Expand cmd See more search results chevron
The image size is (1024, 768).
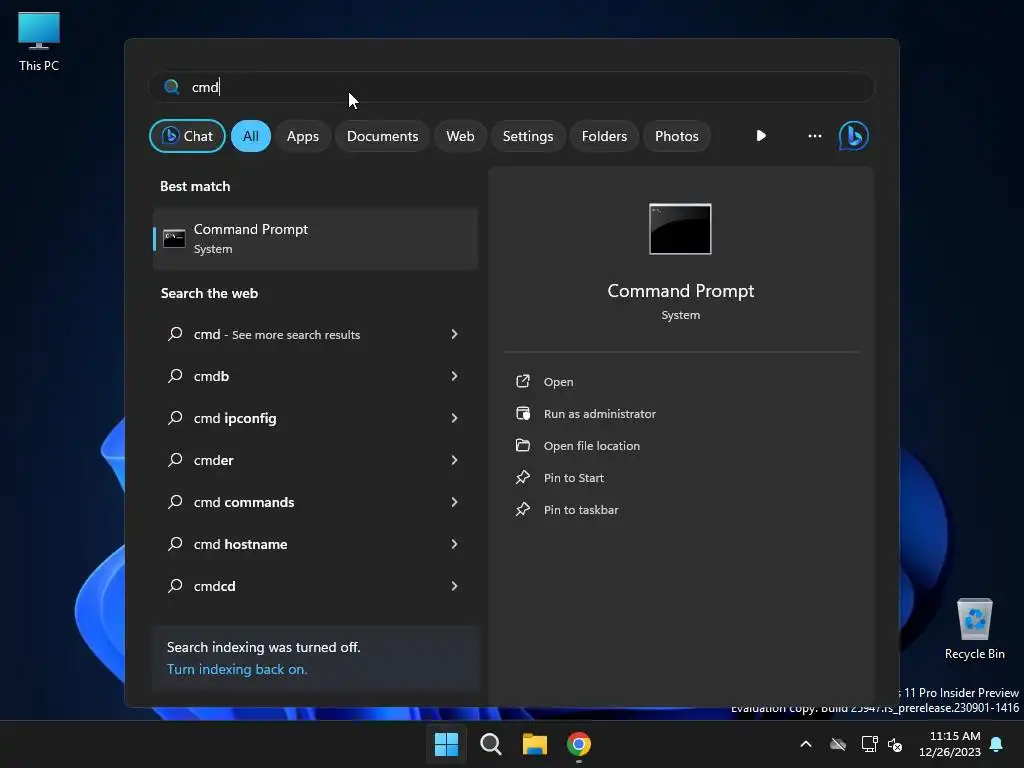point(455,334)
